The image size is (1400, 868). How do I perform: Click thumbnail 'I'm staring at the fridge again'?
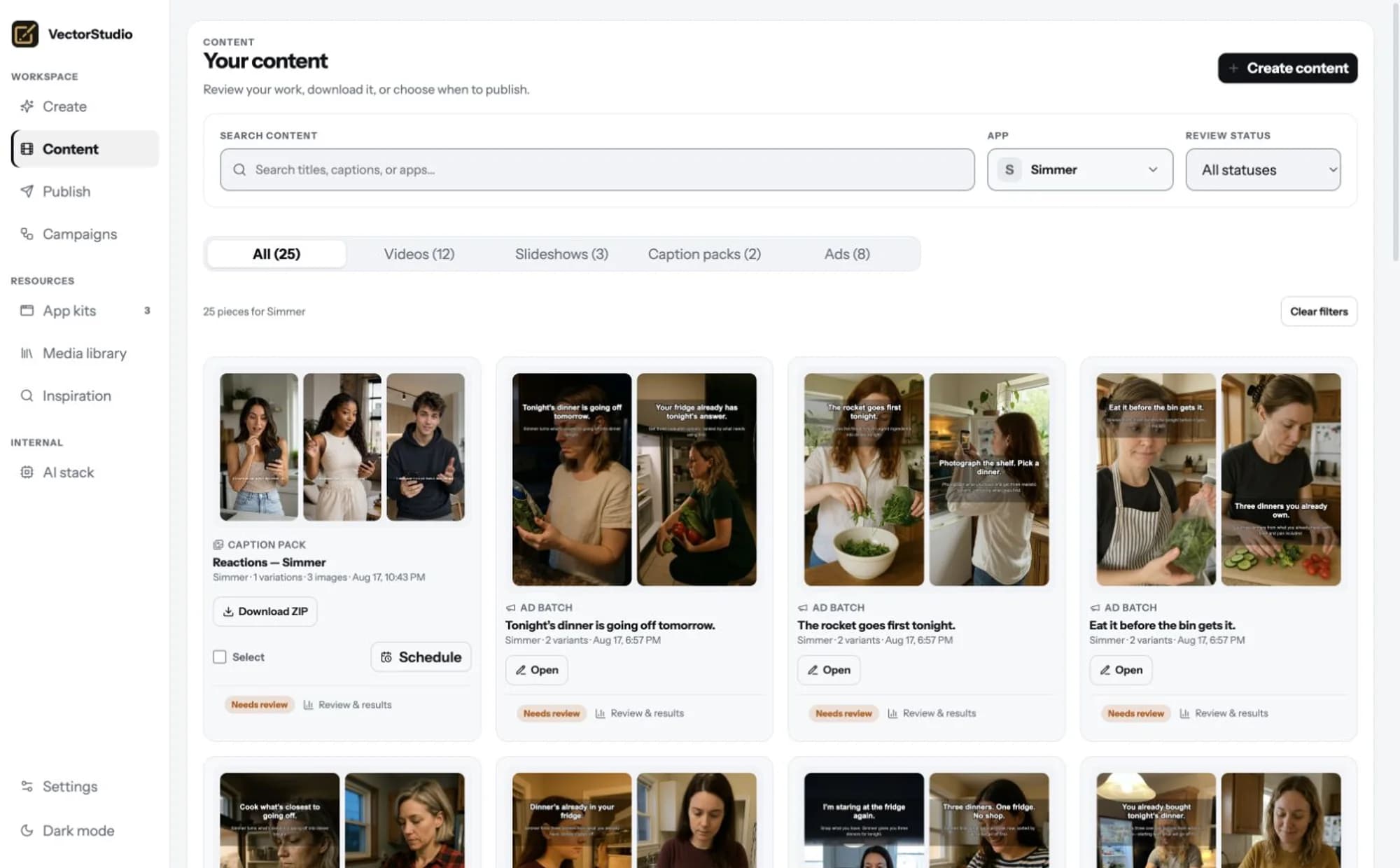(864, 820)
